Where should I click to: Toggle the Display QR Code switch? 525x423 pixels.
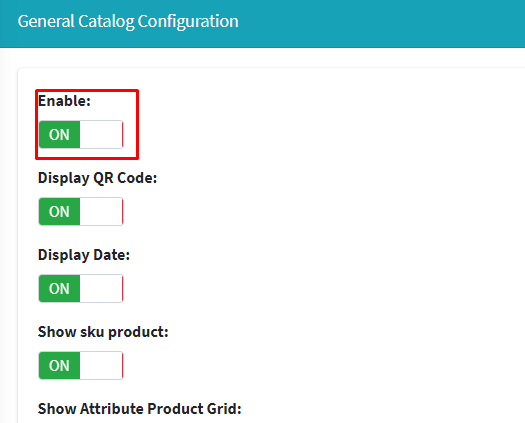point(81,212)
